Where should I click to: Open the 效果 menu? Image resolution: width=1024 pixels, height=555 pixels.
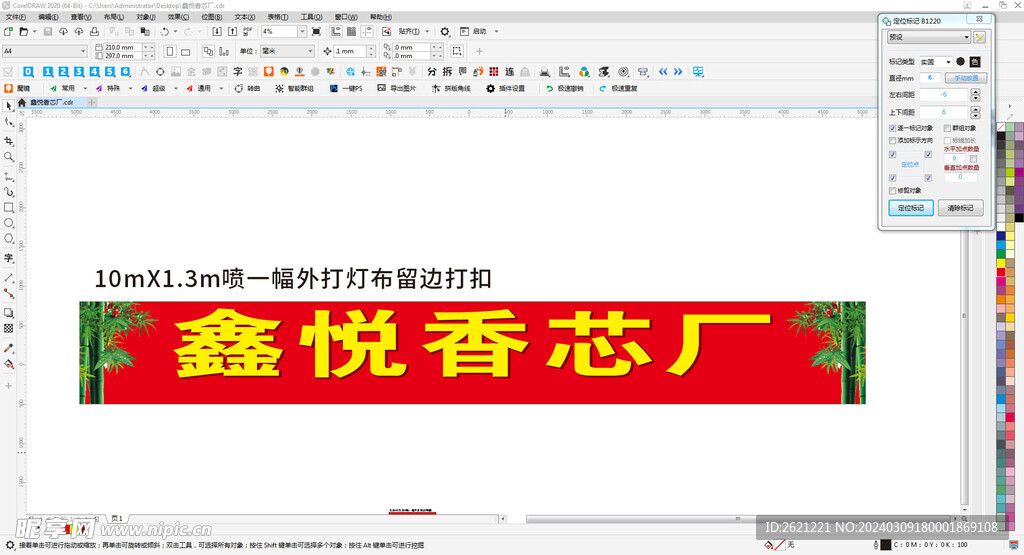coord(177,17)
